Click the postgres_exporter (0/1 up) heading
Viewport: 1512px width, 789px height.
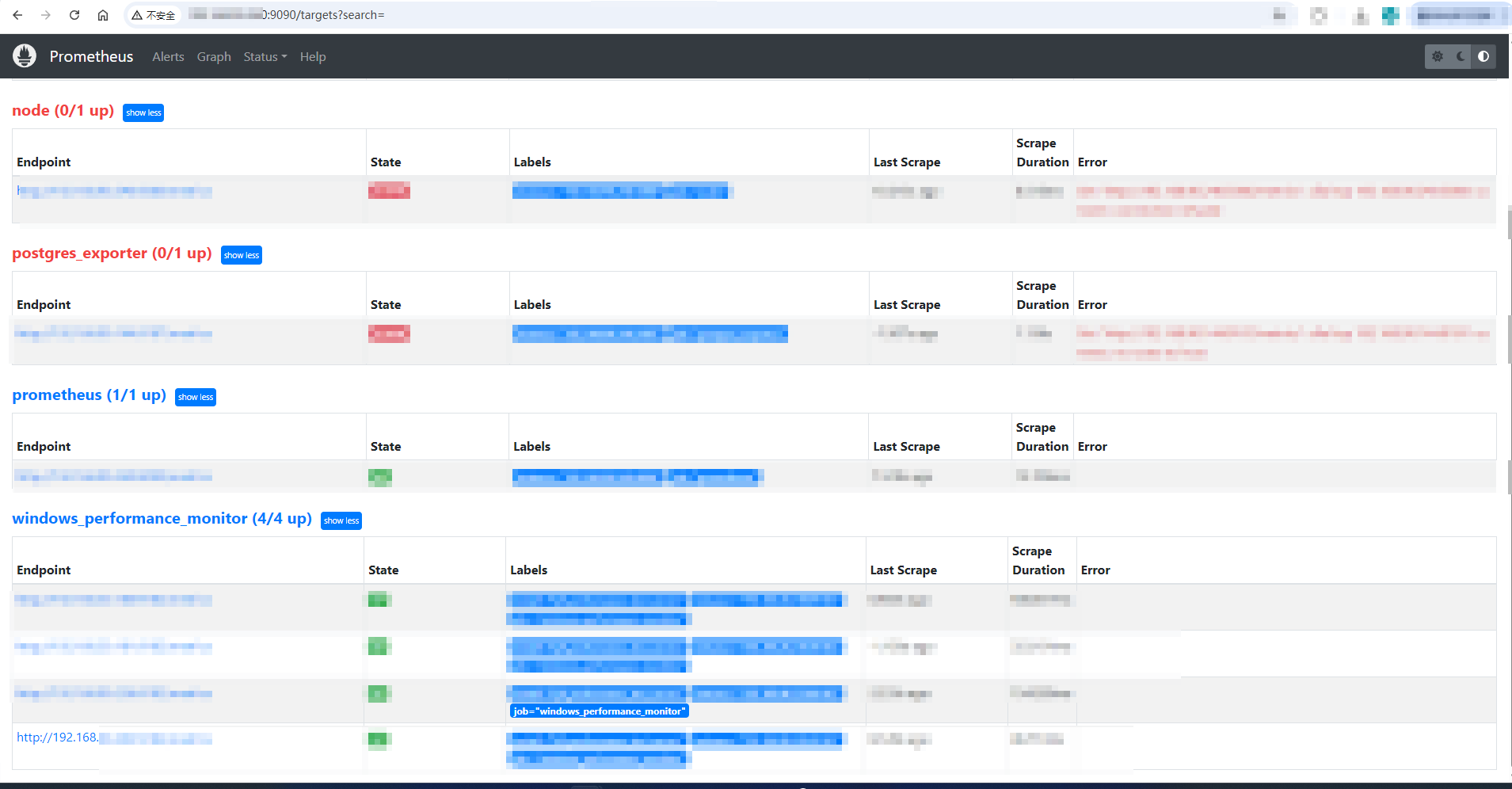coord(112,253)
